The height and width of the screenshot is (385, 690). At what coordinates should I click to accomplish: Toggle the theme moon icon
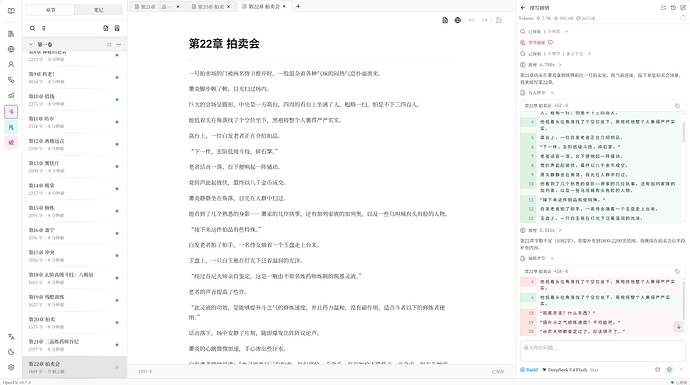pyautogui.click(x=11, y=352)
